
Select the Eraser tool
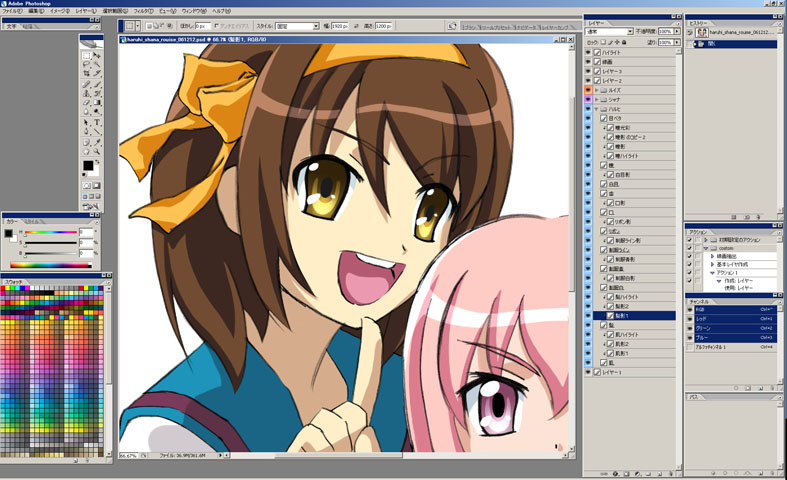pos(86,102)
